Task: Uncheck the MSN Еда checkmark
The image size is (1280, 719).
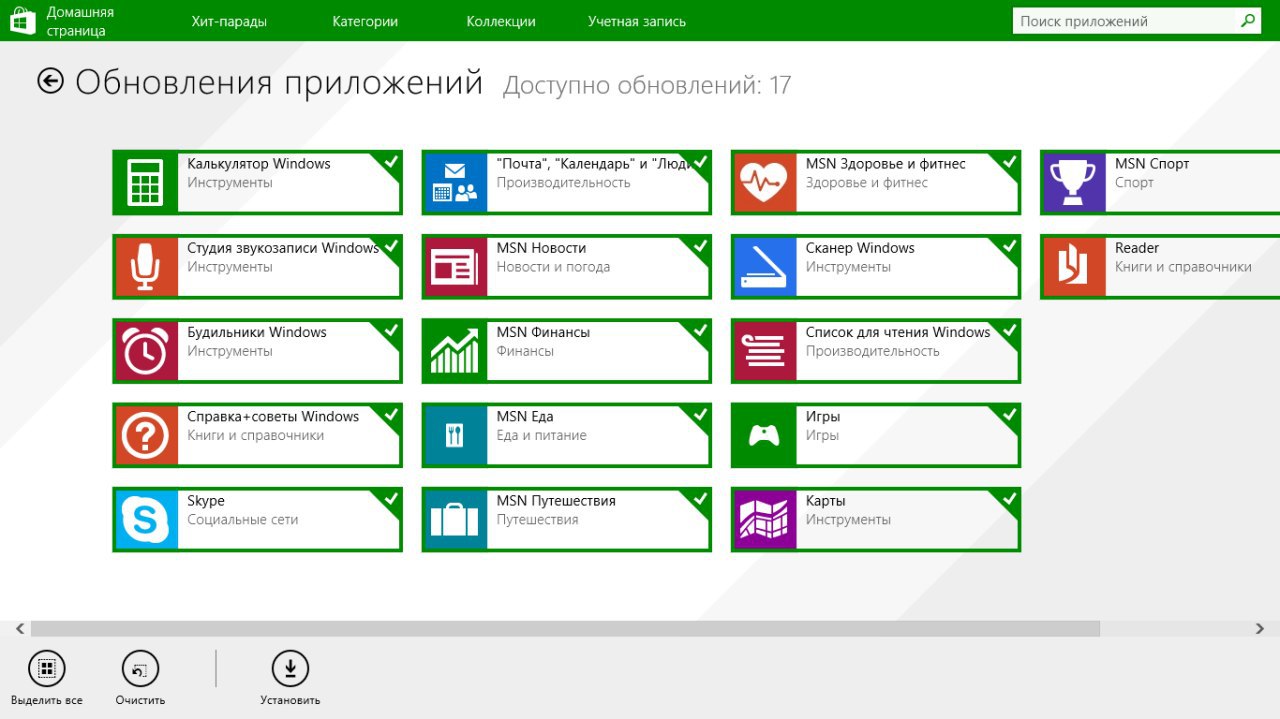Action: [x=700, y=414]
